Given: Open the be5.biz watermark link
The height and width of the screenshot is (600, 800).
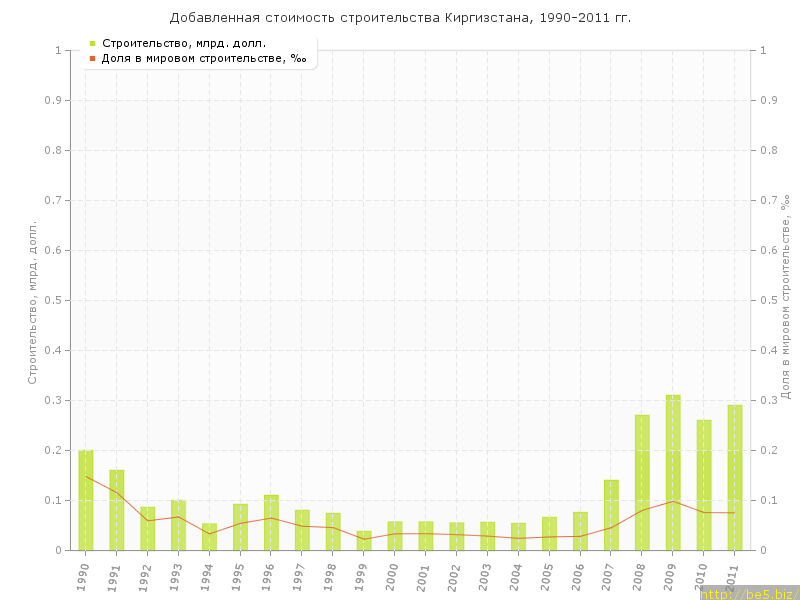Looking at the screenshot, I should (748, 593).
